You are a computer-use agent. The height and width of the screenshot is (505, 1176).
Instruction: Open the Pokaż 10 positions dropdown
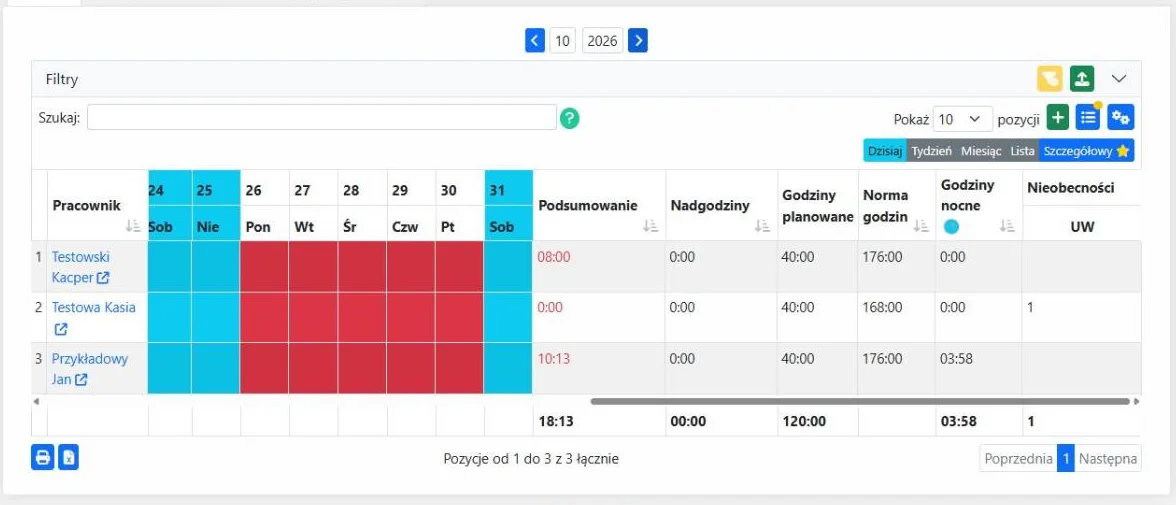(x=963, y=119)
